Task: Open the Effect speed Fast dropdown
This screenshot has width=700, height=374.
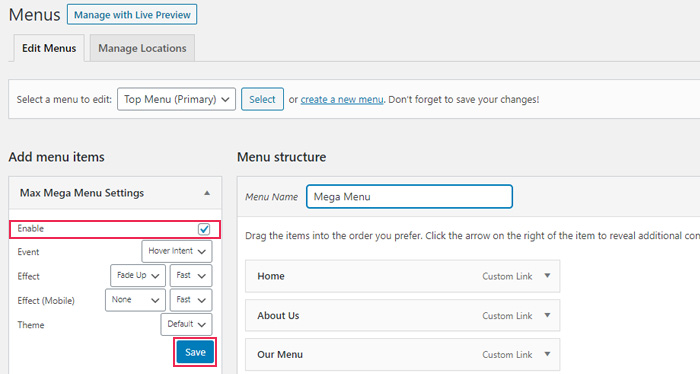Action: 191,275
